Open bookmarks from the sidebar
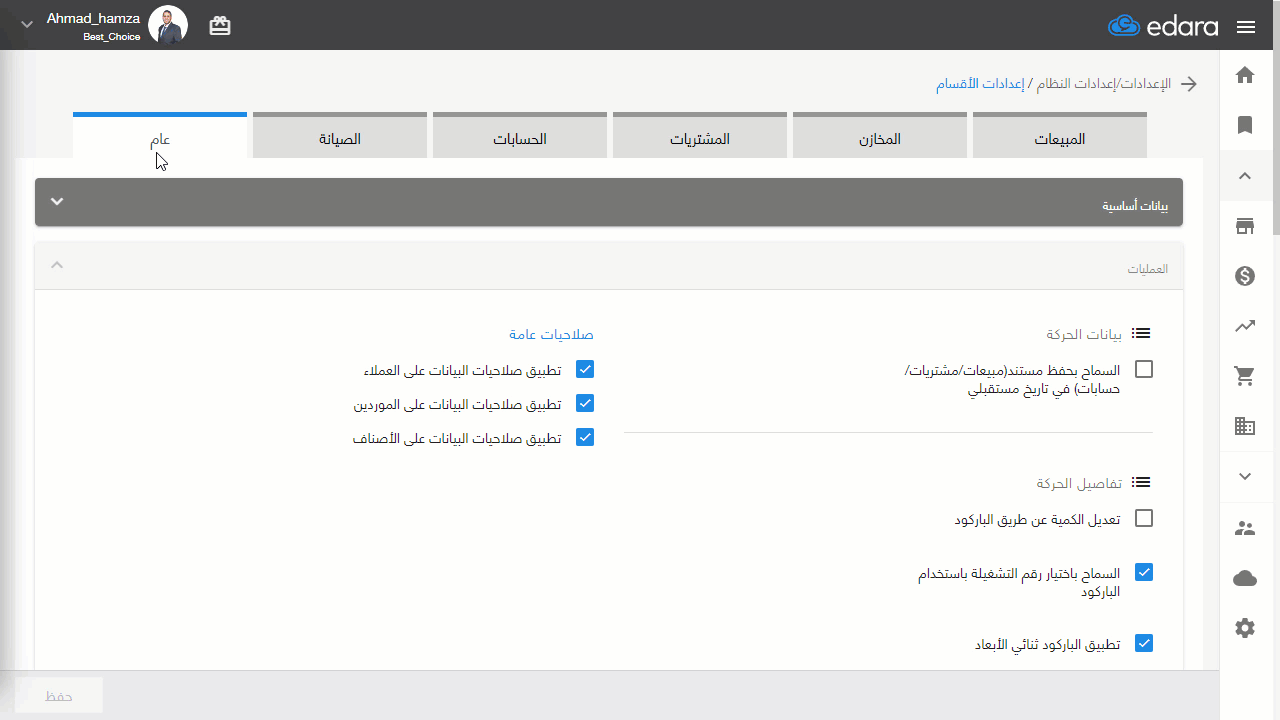This screenshot has height=720, width=1280. [x=1245, y=125]
